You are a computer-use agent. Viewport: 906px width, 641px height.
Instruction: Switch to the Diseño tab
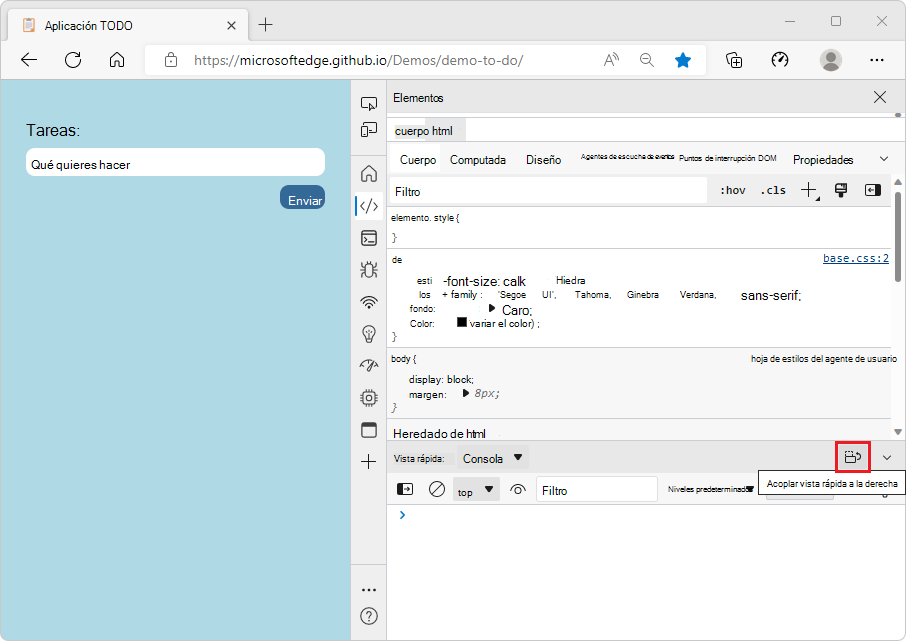(543, 160)
